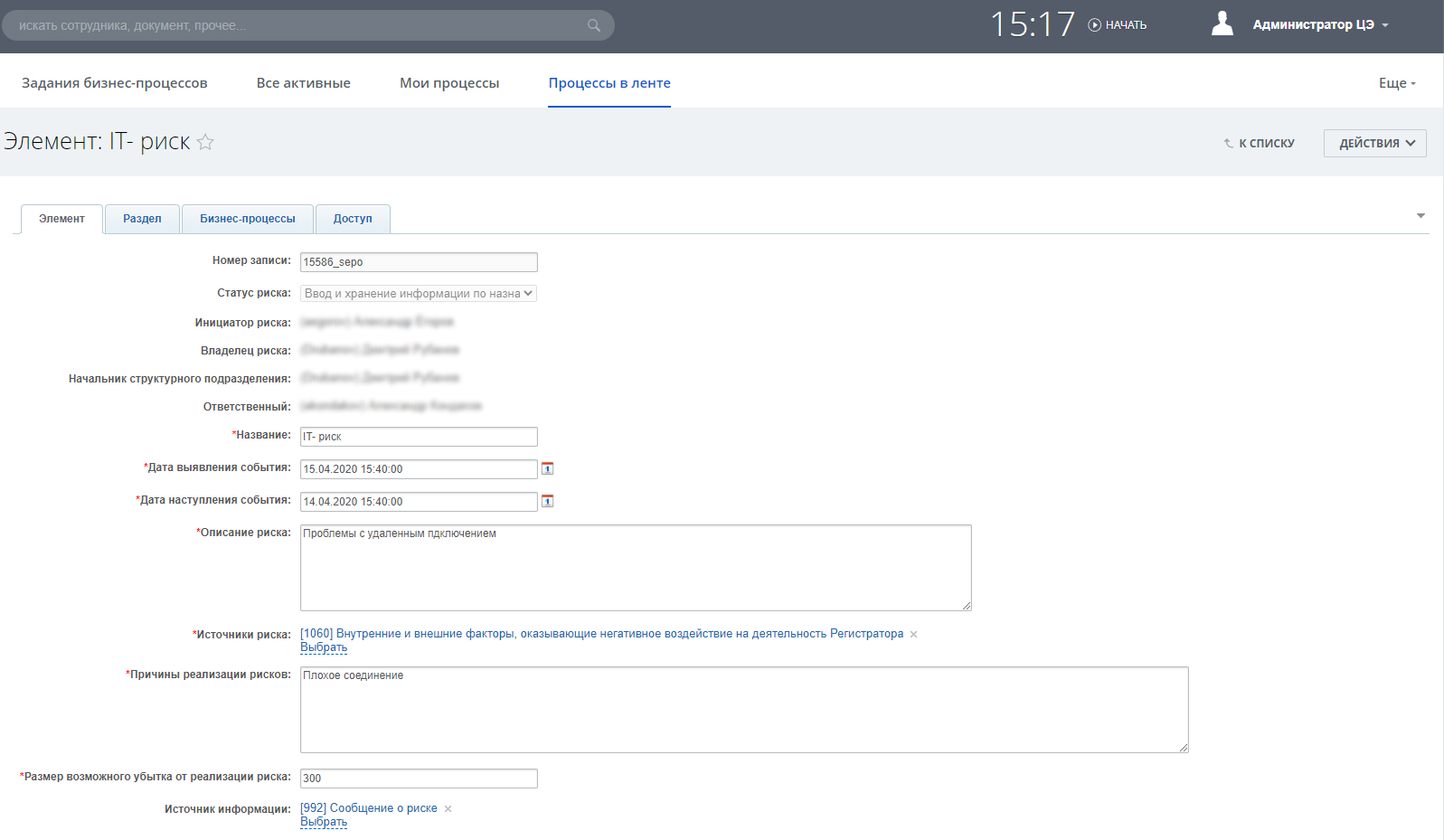This screenshot has width=1444, height=840.
Task: Return to list via К СПИСКУ
Action: (1259, 143)
